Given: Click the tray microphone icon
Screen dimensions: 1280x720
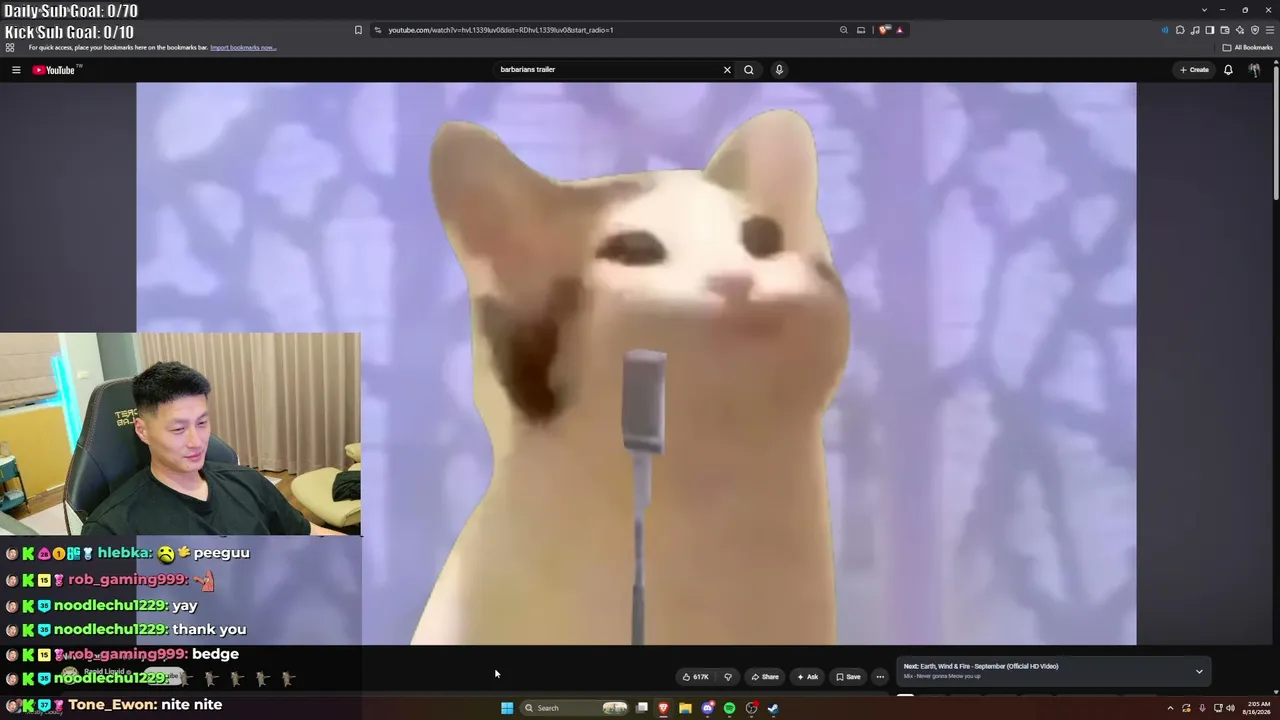Looking at the screenshot, I should [x=1201, y=708].
